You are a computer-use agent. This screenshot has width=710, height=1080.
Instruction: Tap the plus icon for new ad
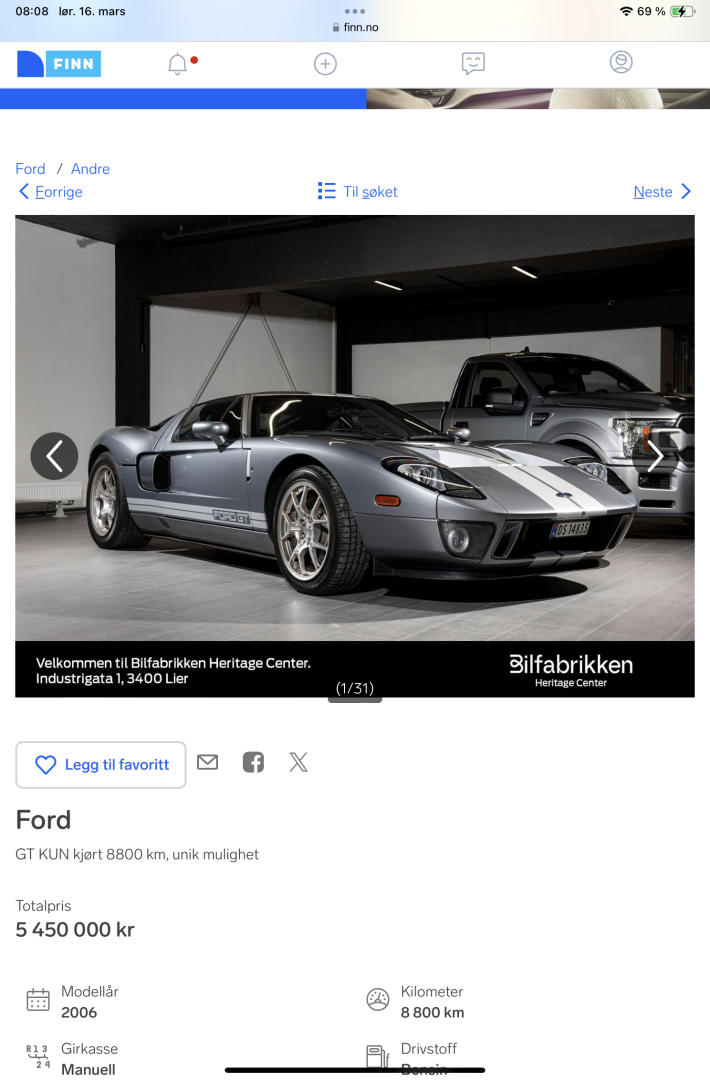pos(325,64)
